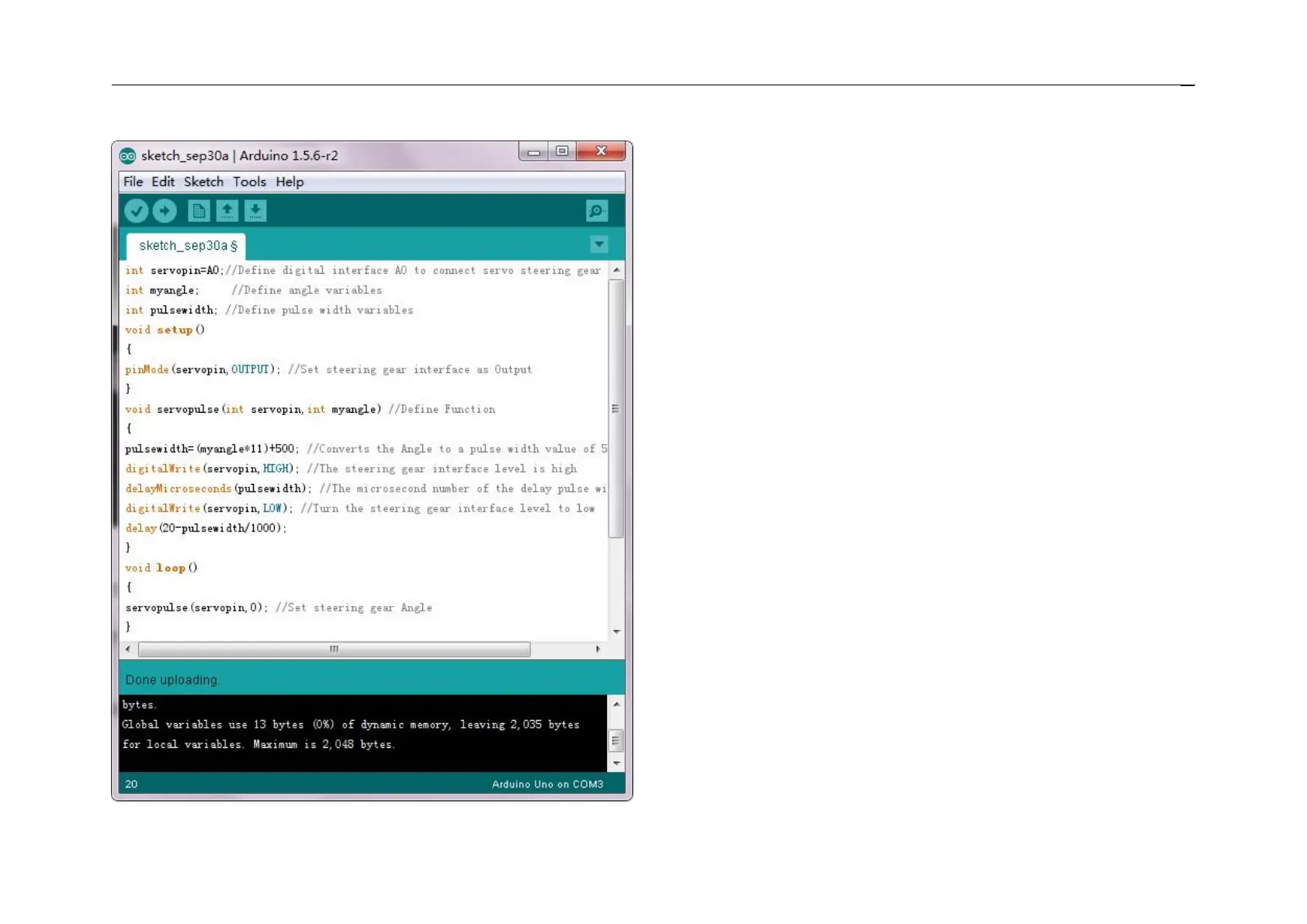Click the Upload arrow button
This screenshot has width=1307, height=924.
pyautogui.click(x=164, y=211)
